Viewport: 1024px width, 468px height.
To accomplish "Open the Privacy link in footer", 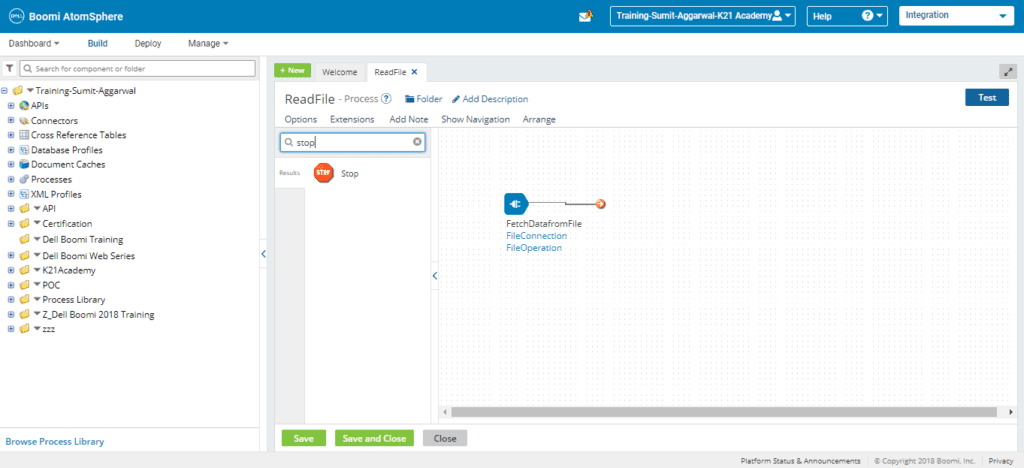I will (x=1000, y=460).
